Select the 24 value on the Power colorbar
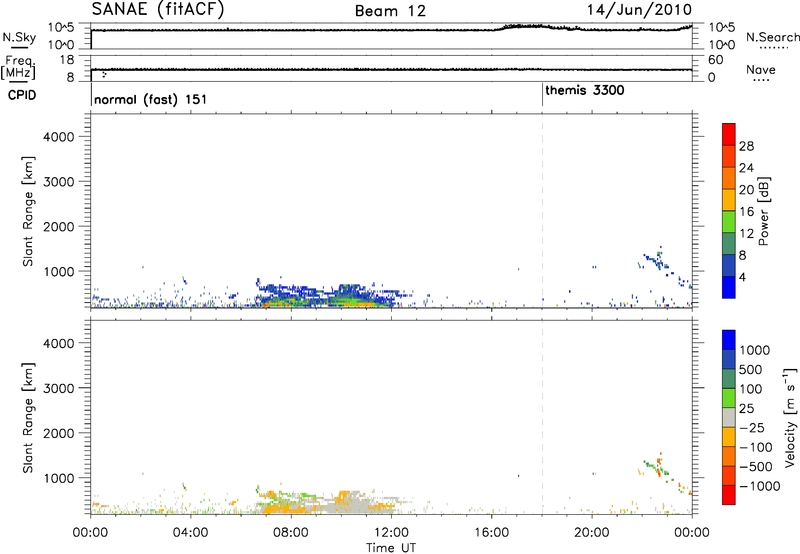Image resolution: width=800 pixels, height=554 pixels. [746, 168]
